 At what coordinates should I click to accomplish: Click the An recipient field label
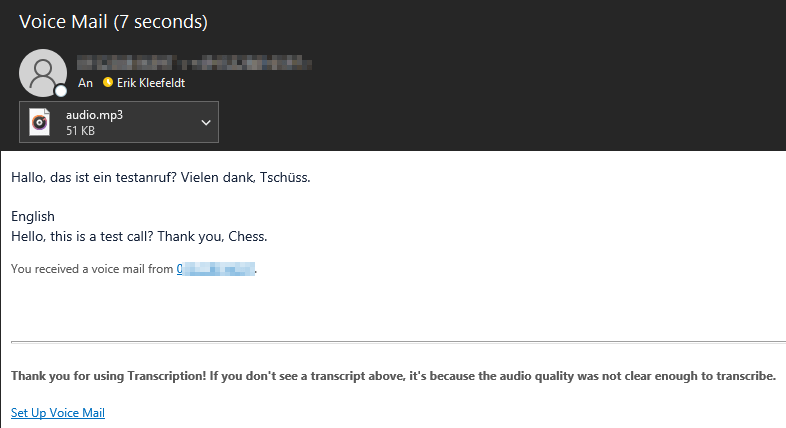point(85,83)
